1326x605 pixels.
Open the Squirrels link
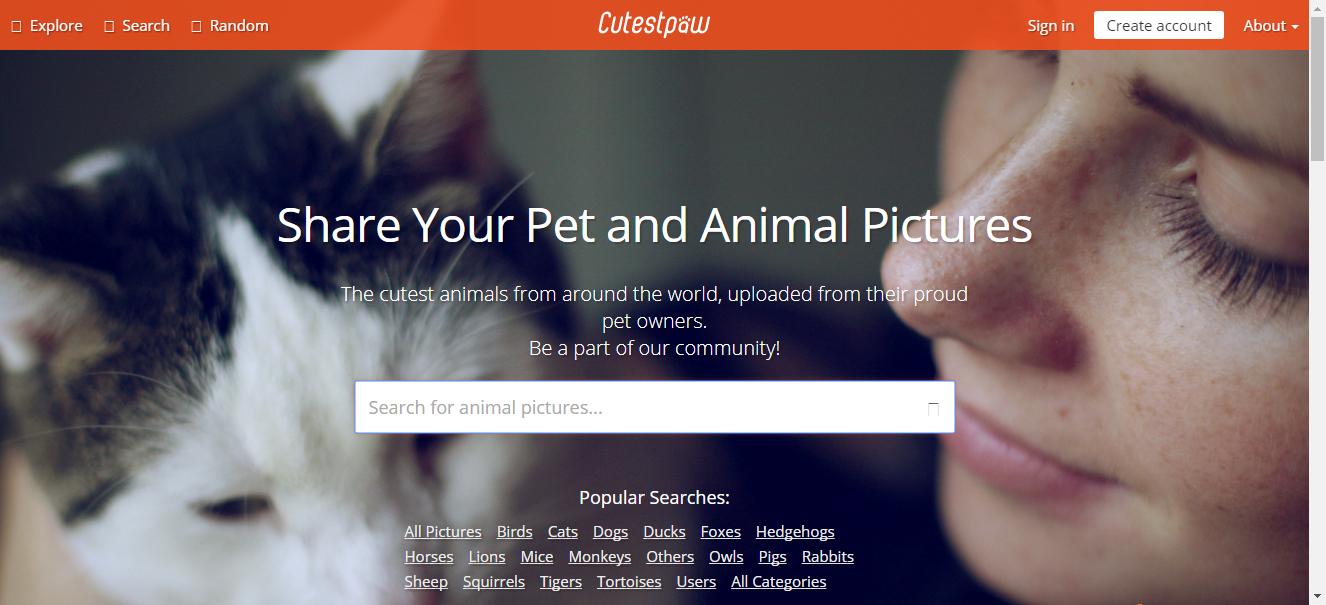tap(494, 582)
